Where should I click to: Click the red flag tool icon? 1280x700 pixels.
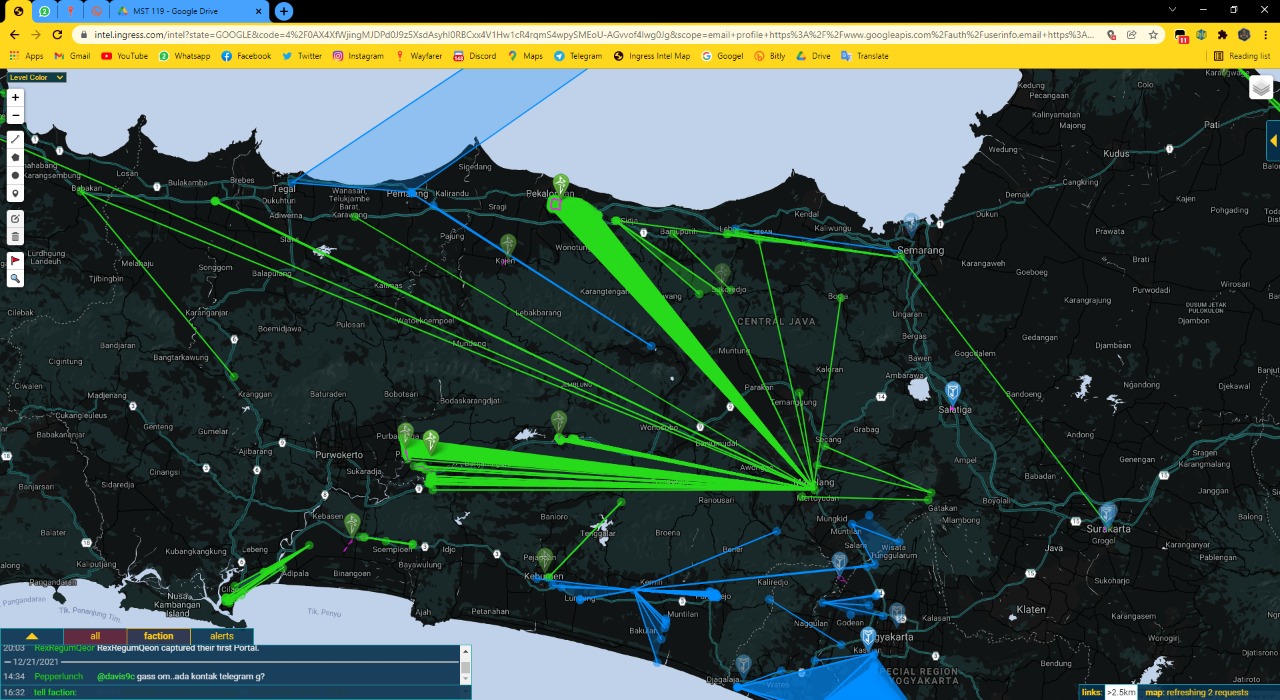tap(15, 260)
